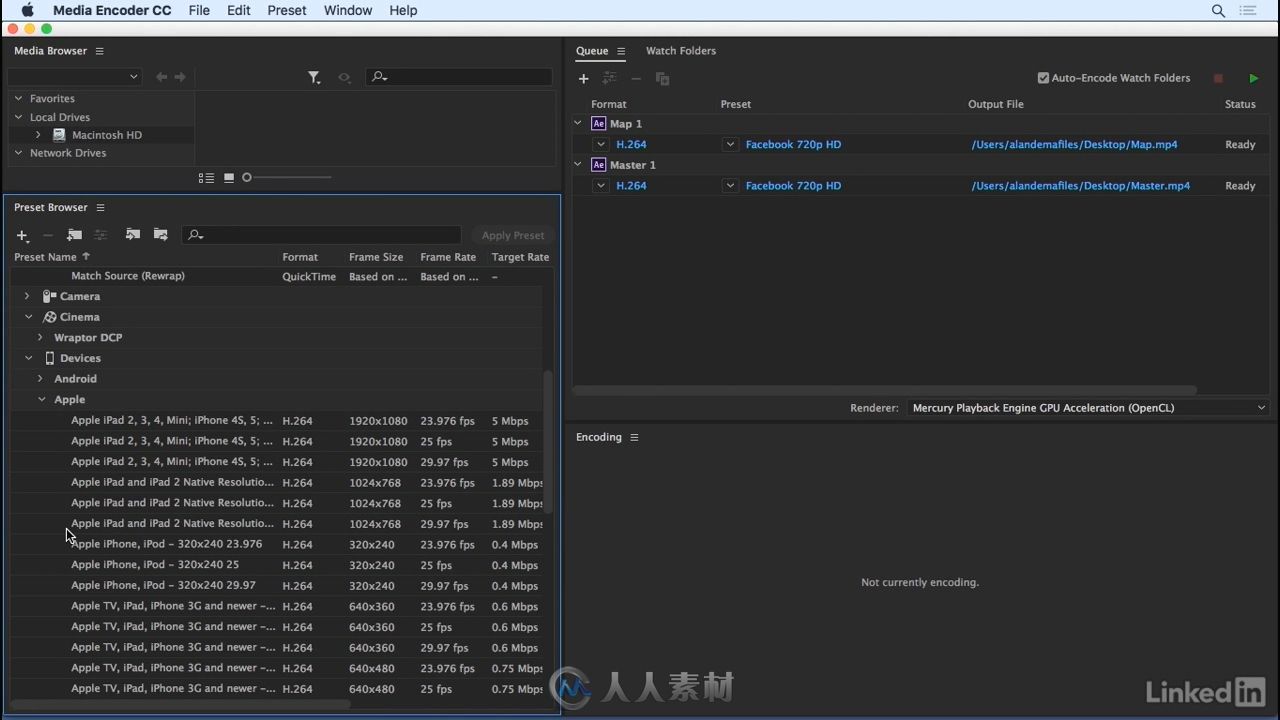This screenshot has width=1280, height=720.
Task: Click H.264 format link under Master 1
Action: click(x=631, y=186)
